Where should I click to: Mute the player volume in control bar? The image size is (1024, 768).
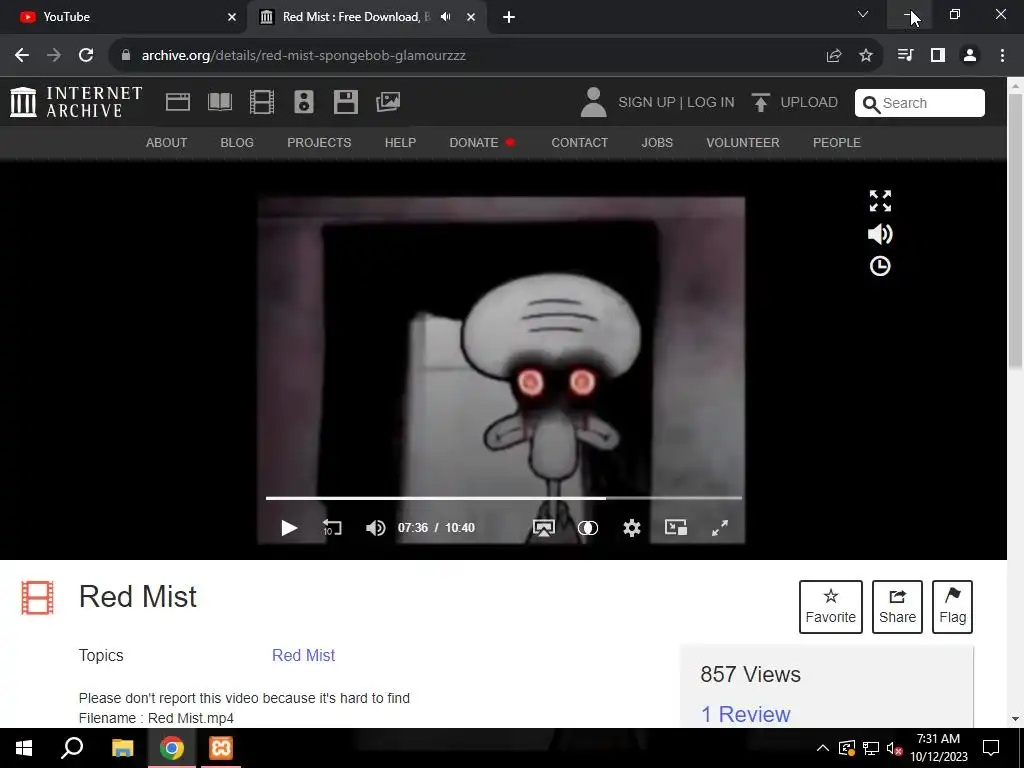tap(376, 528)
